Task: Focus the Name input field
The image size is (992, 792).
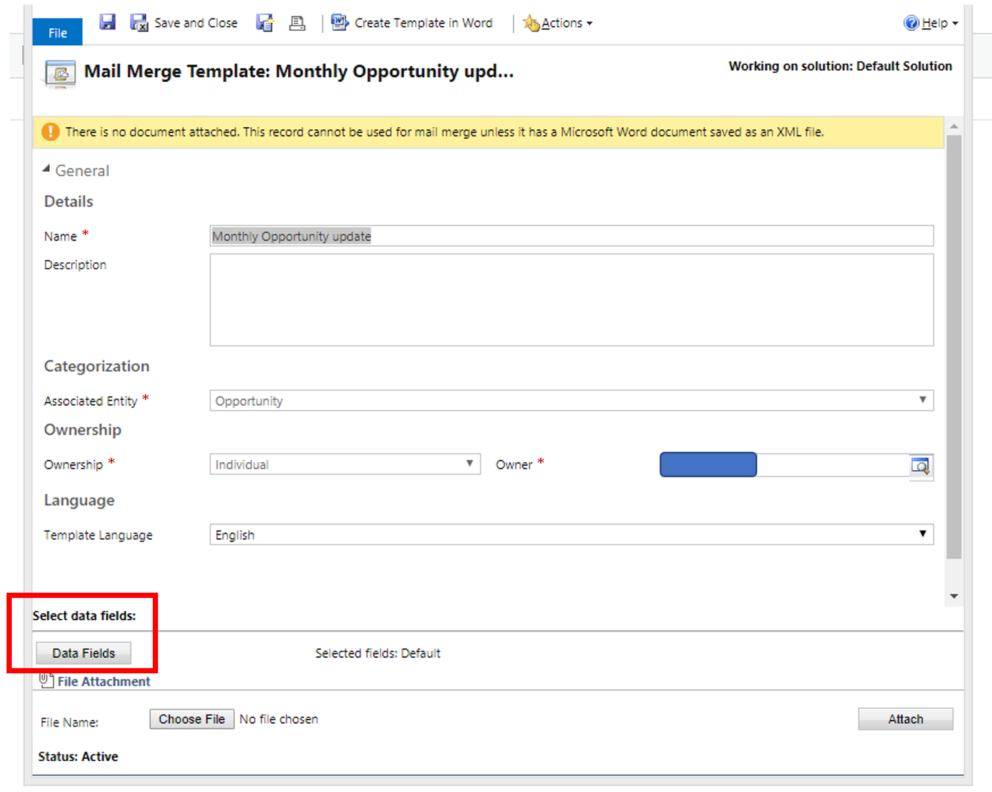Action: 571,236
